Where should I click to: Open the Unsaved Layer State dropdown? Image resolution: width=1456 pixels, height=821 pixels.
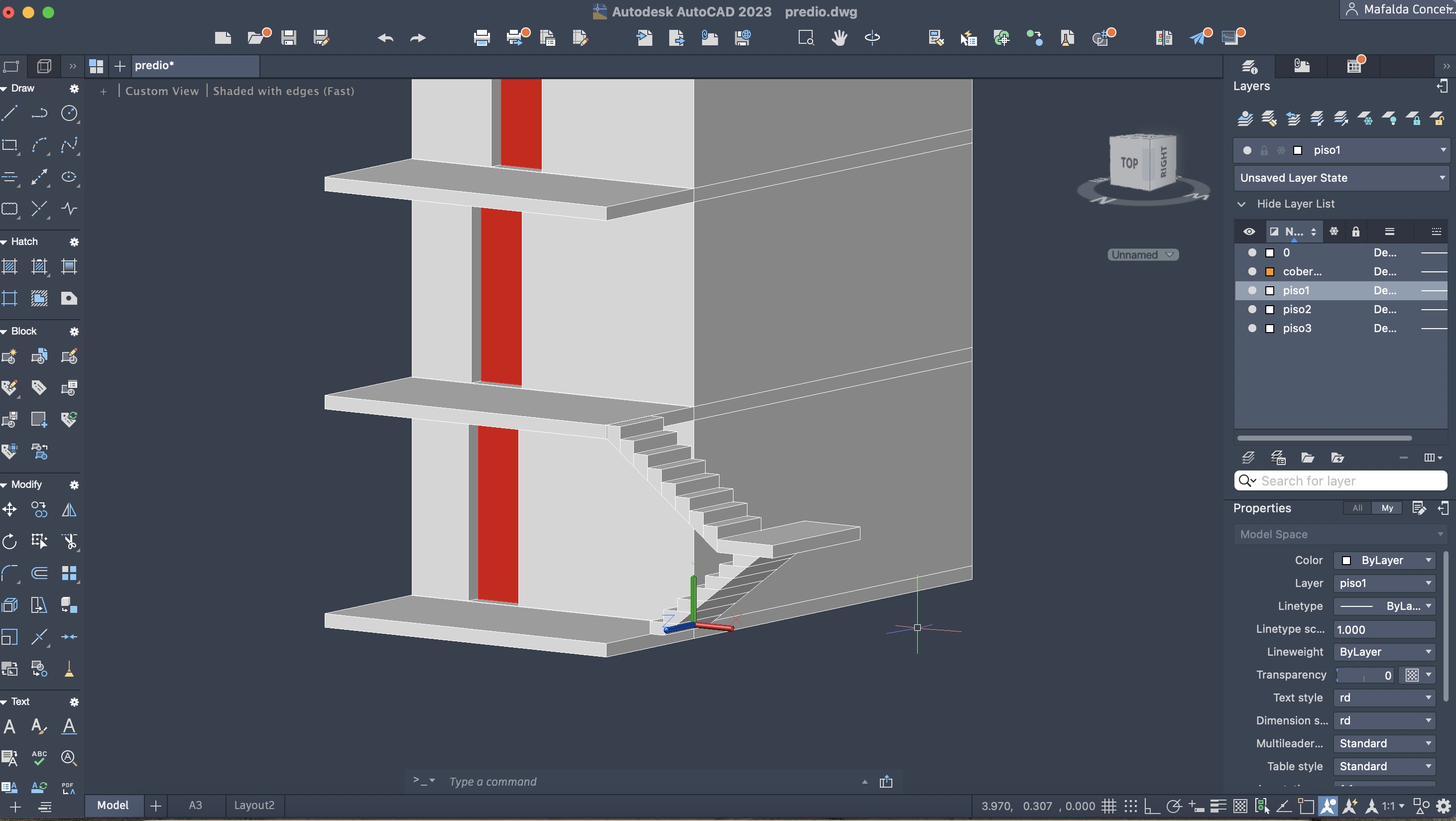[1340, 178]
